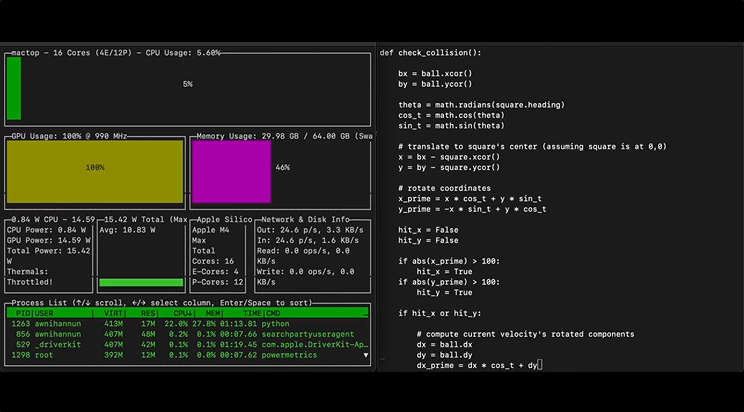Click PID 1298 in the process list

point(21,355)
